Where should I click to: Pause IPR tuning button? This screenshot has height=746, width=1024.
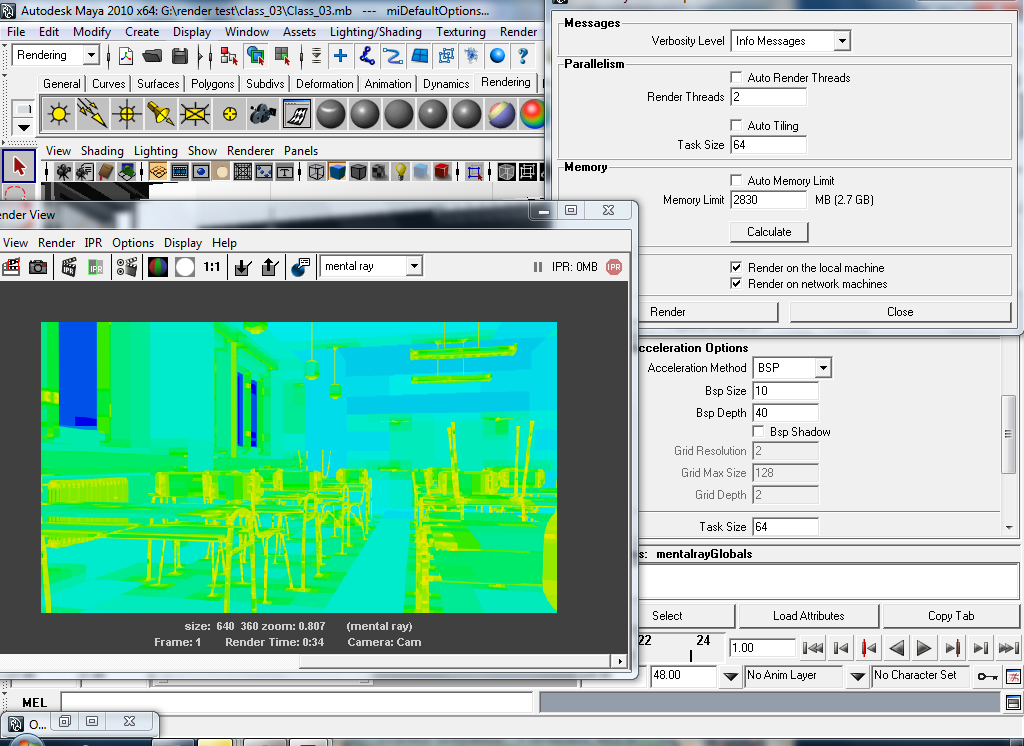[x=537, y=267]
